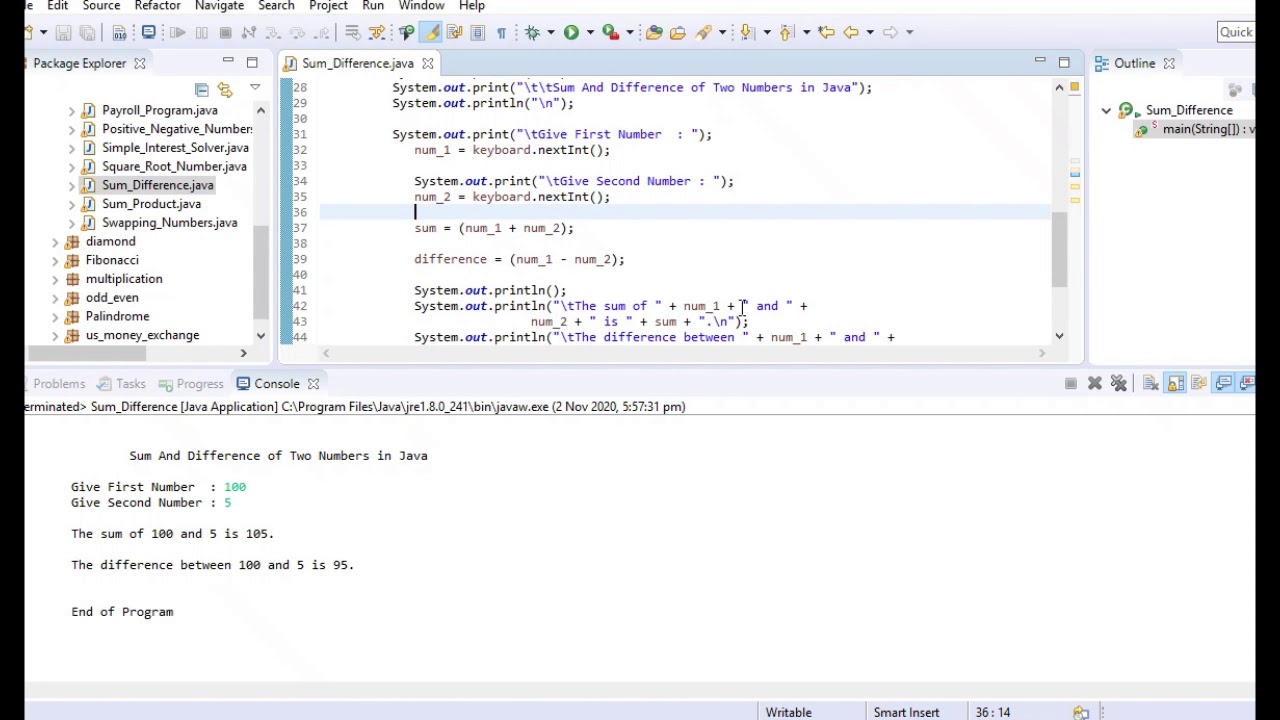Screen dimensions: 1280x720
Task: Close the Sum_Difference.java editor tab
Action: point(428,63)
